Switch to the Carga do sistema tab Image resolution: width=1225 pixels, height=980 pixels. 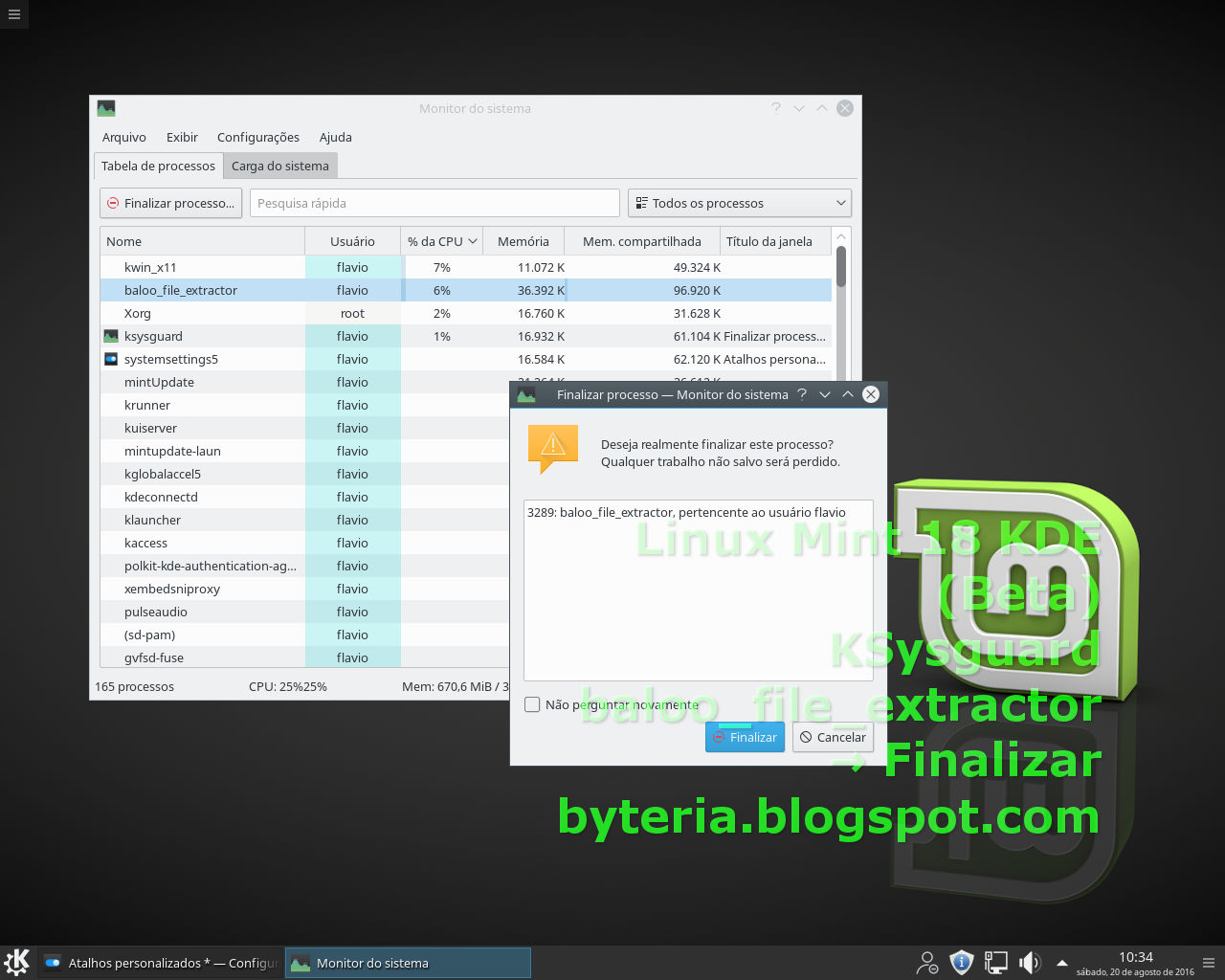click(279, 165)
